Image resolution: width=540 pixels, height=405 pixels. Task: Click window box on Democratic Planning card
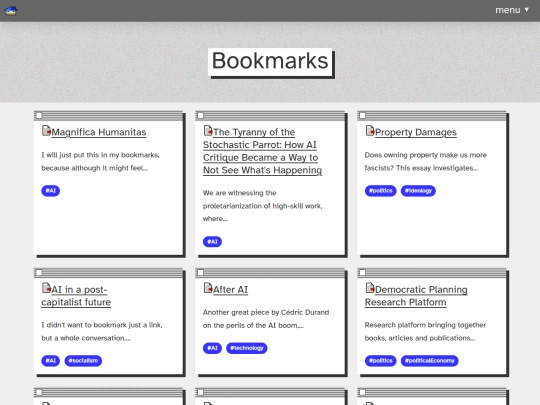tap(363, 273)
